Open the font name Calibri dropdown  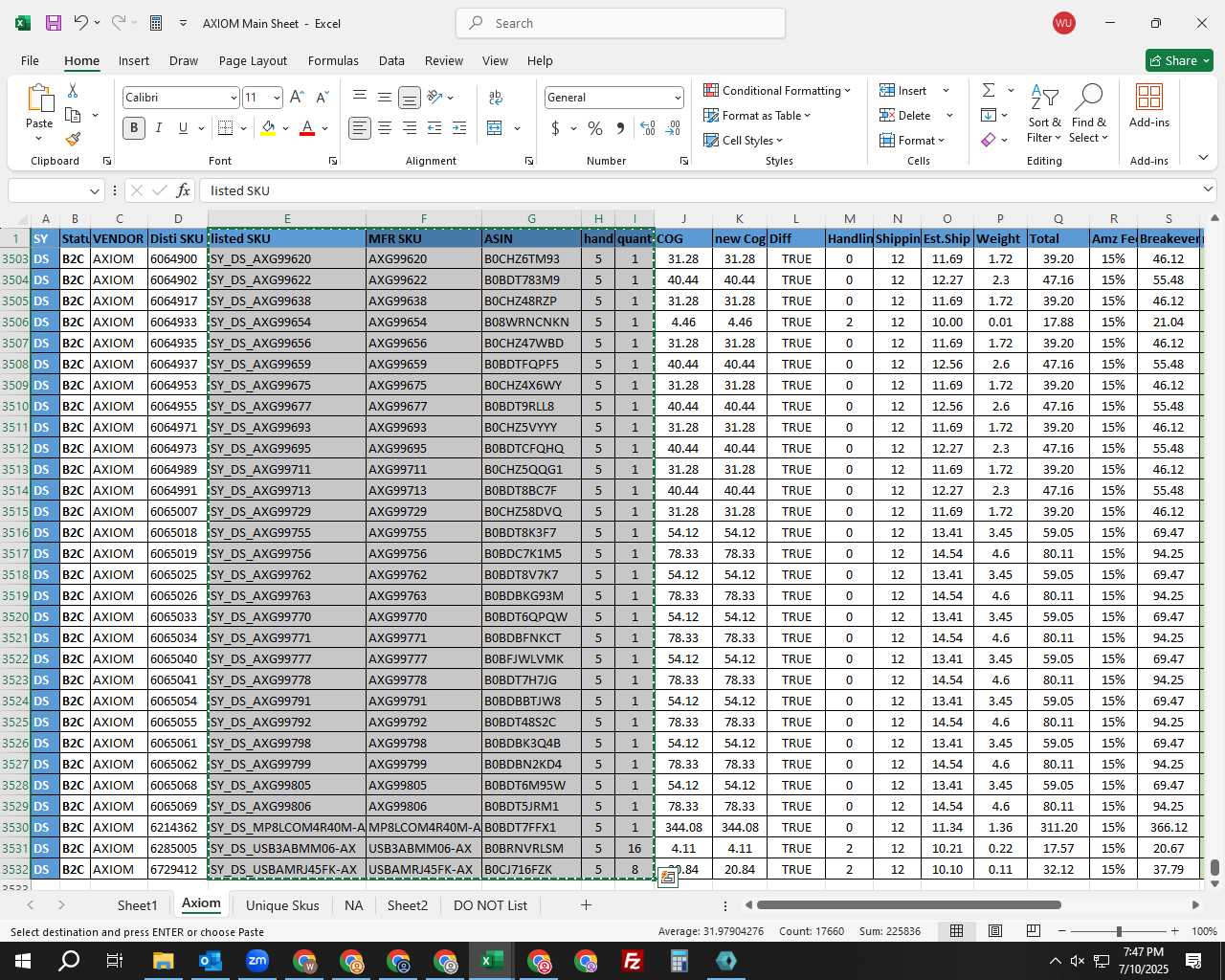(x=233, y=98)
